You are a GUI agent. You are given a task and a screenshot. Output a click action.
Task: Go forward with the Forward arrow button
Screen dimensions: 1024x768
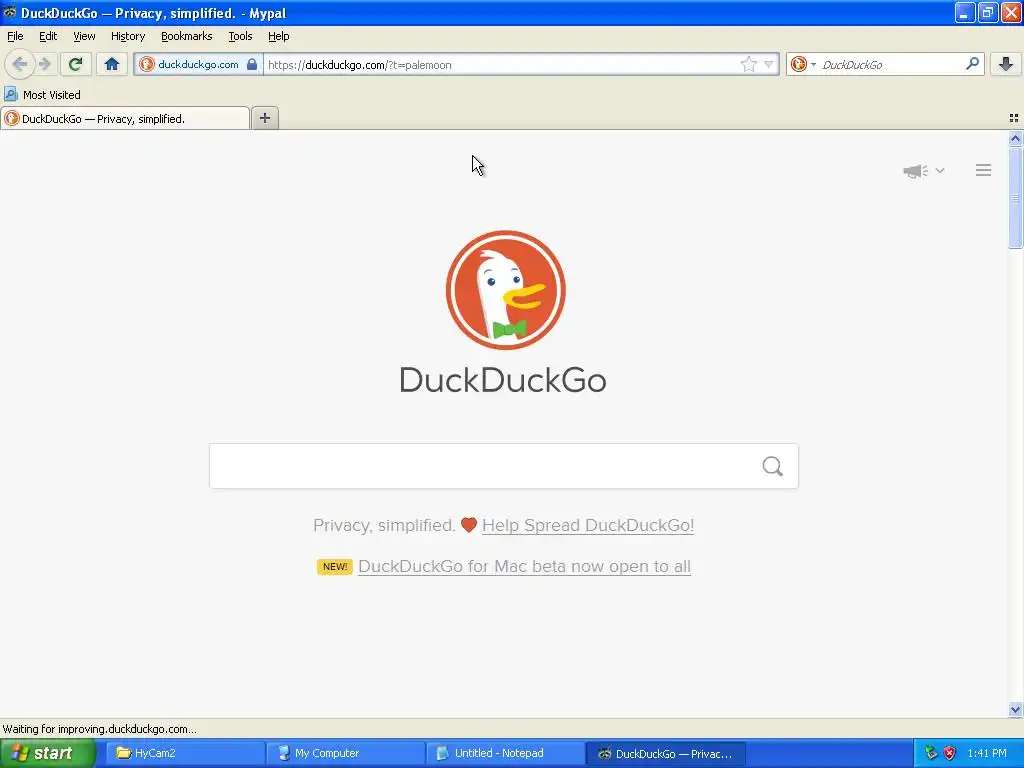44,64
